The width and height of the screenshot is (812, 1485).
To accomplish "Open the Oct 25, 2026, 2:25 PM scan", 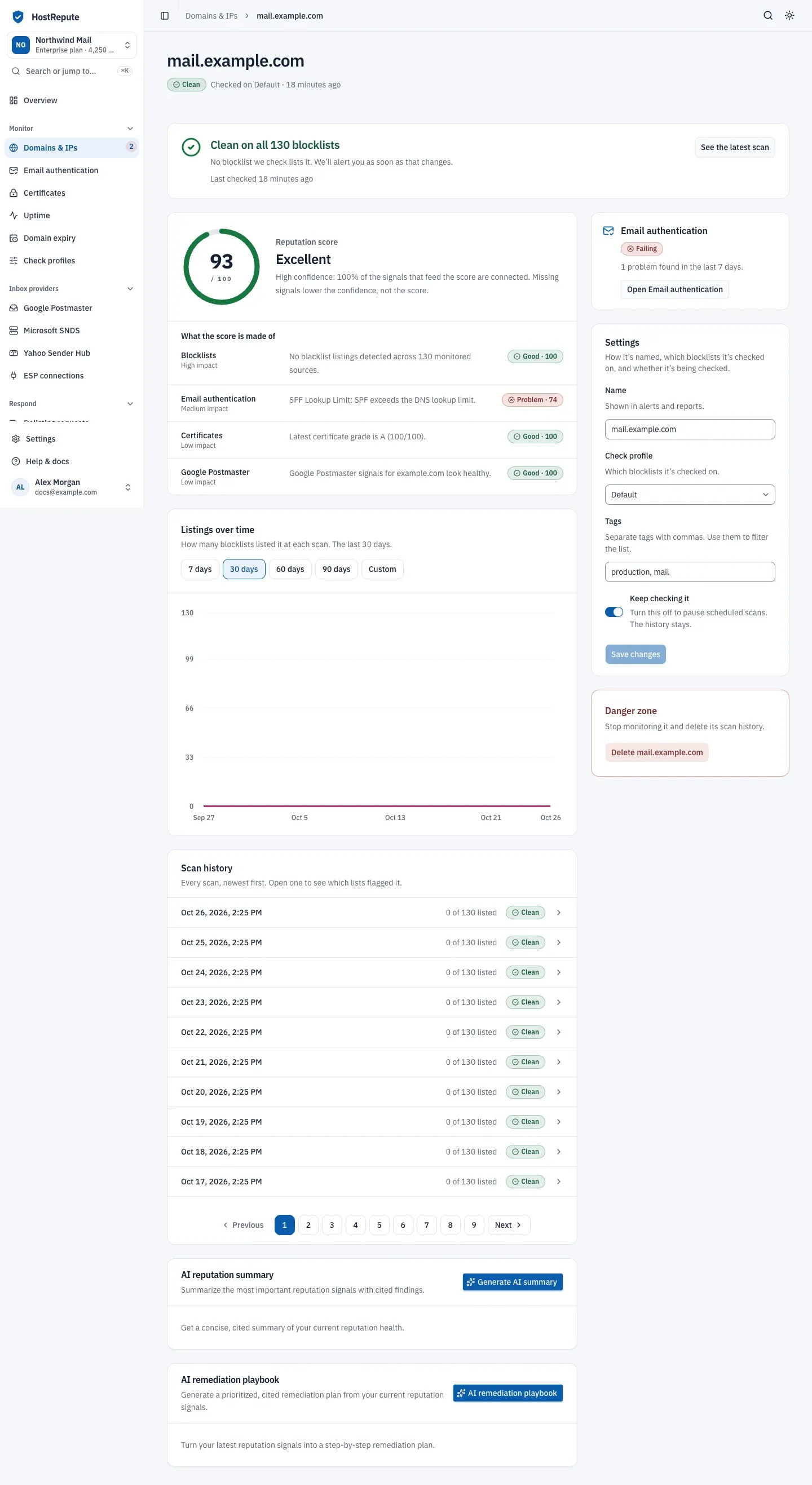I will pyautogui.click(x=372, y=942).
